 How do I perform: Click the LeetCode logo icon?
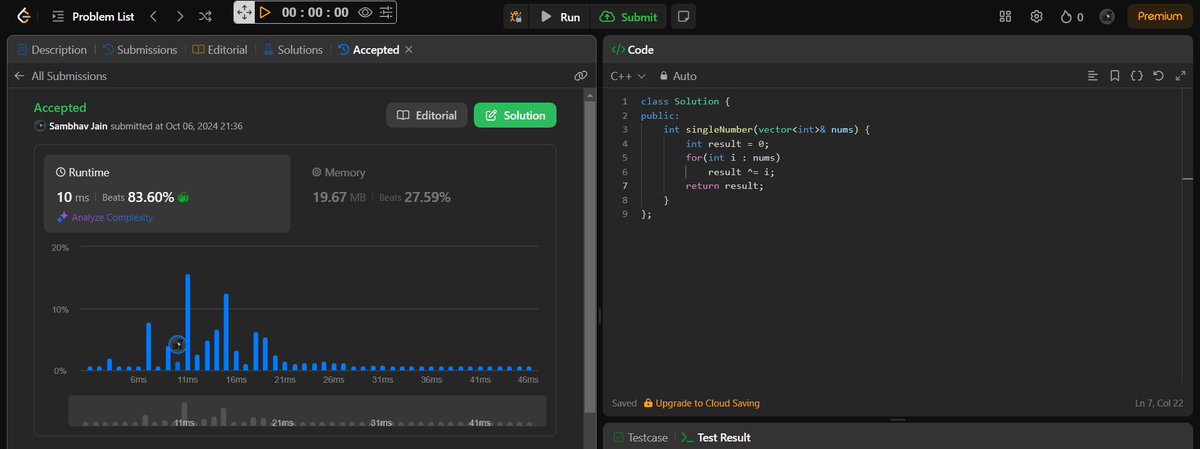click(x=22, y=16)
